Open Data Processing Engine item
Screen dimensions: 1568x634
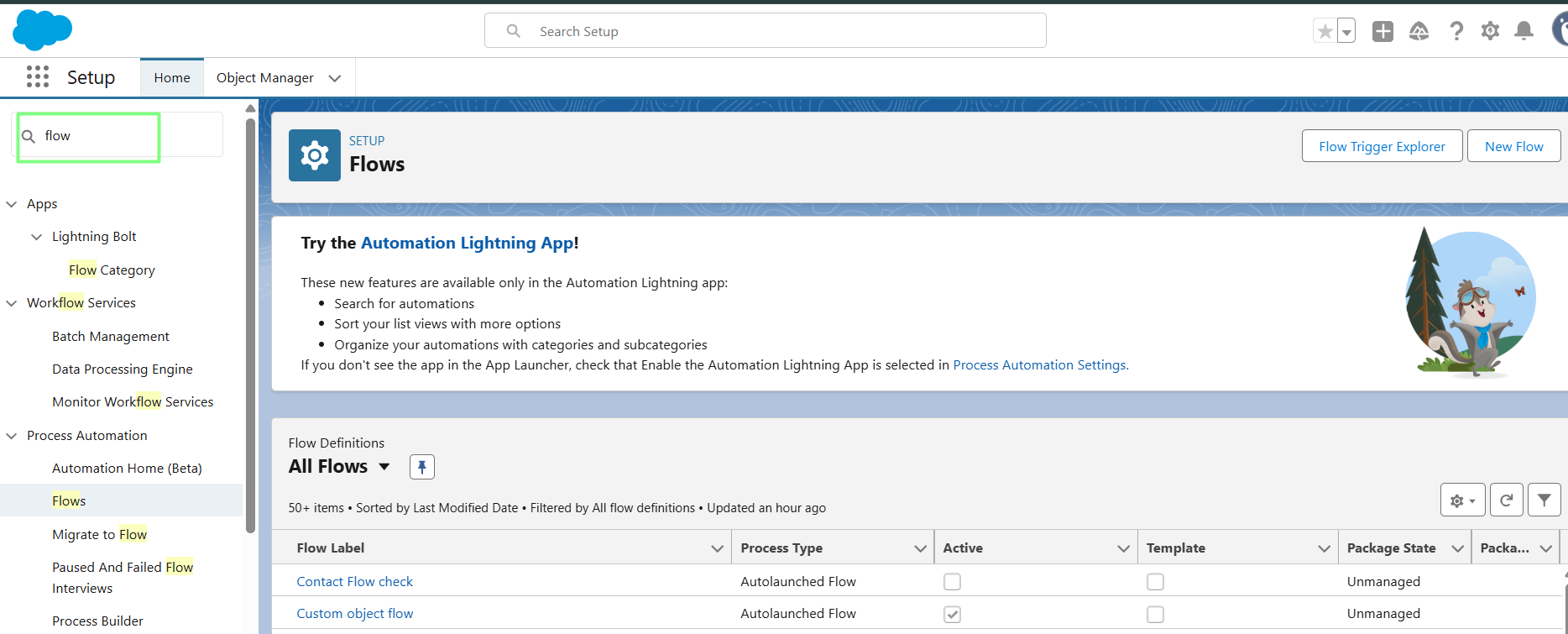[123, 369]
